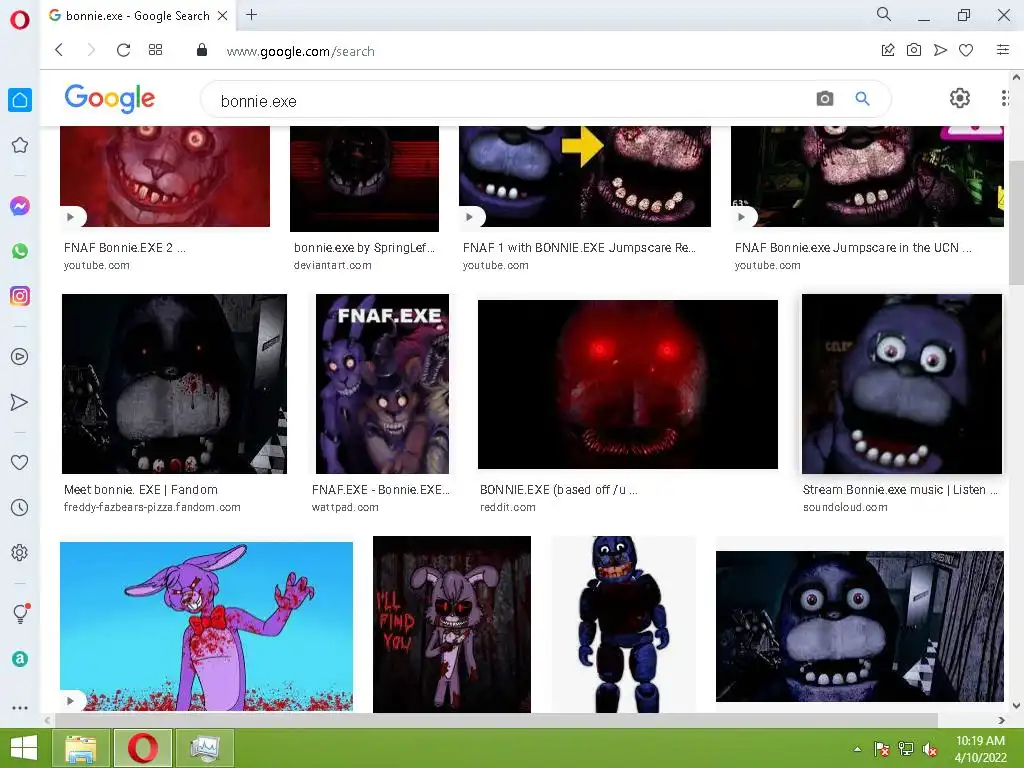Open Messenger in the sidebar
This screenshot has height=768, width=1024.
pos(20,206)
